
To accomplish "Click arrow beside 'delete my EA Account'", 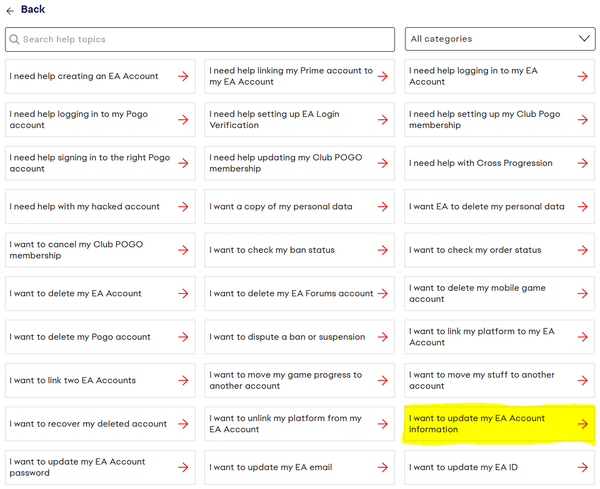I will [x=183, y=293].
